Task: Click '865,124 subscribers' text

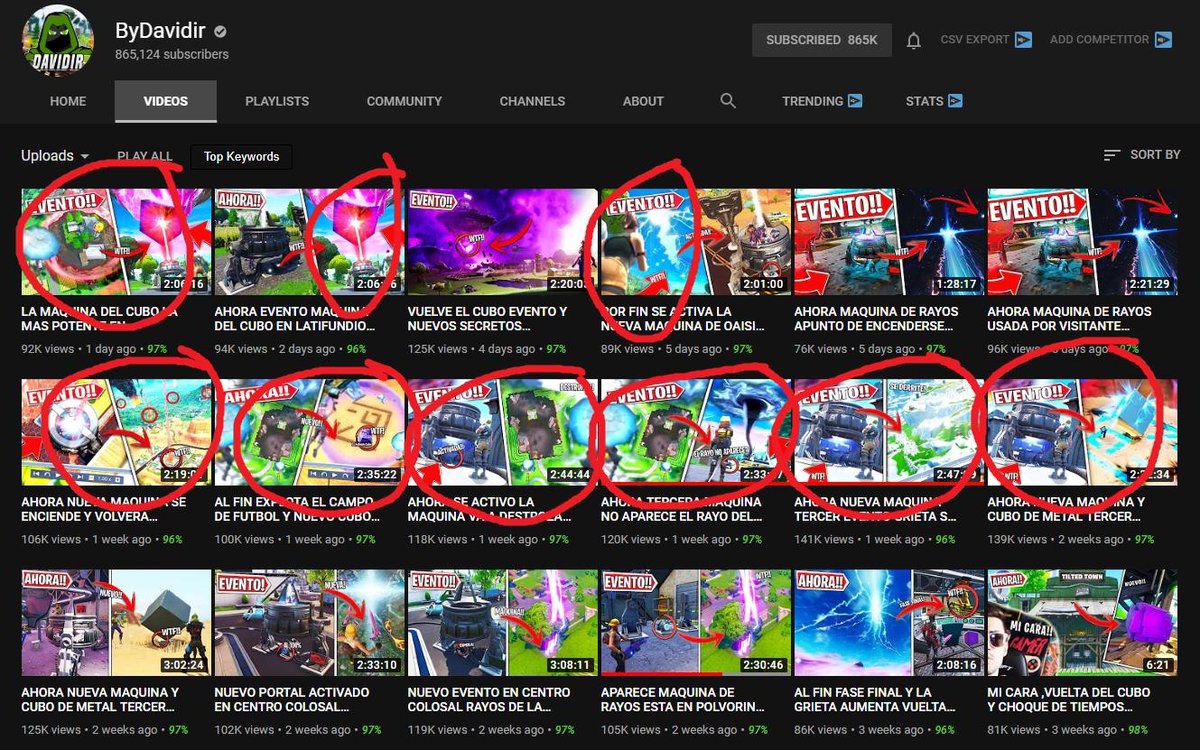Action: [172, 54]
